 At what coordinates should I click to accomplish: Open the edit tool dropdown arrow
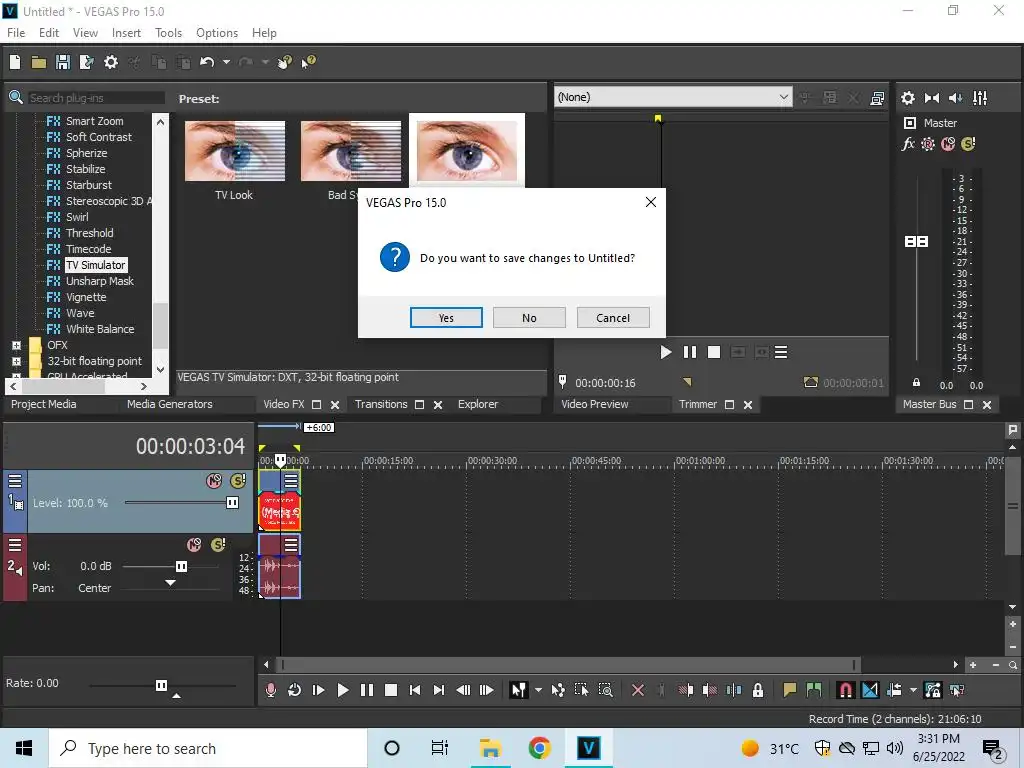(538, 690)
